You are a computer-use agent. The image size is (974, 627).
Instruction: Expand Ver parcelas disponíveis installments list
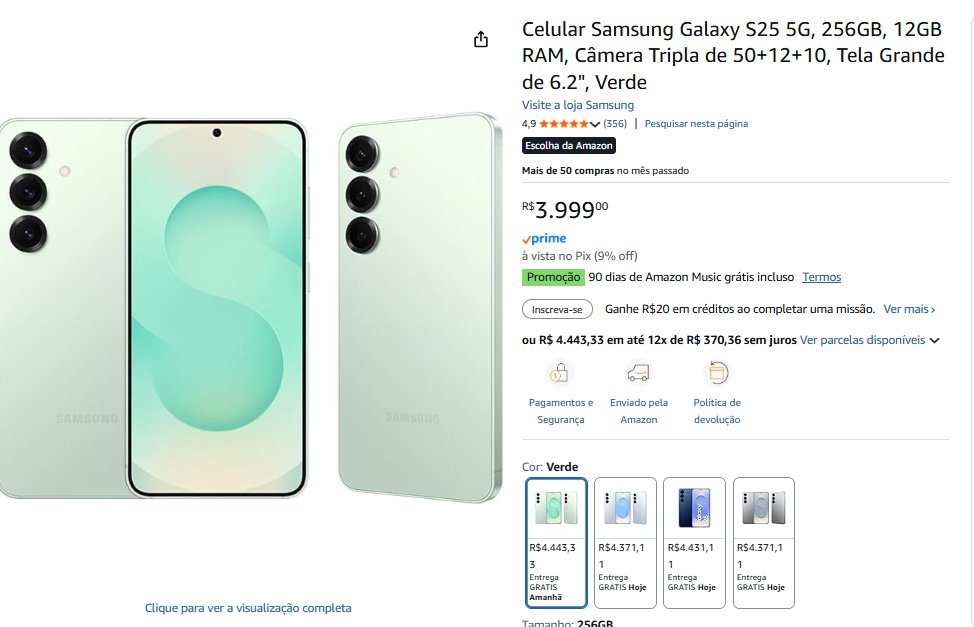(x=869, y=340)
